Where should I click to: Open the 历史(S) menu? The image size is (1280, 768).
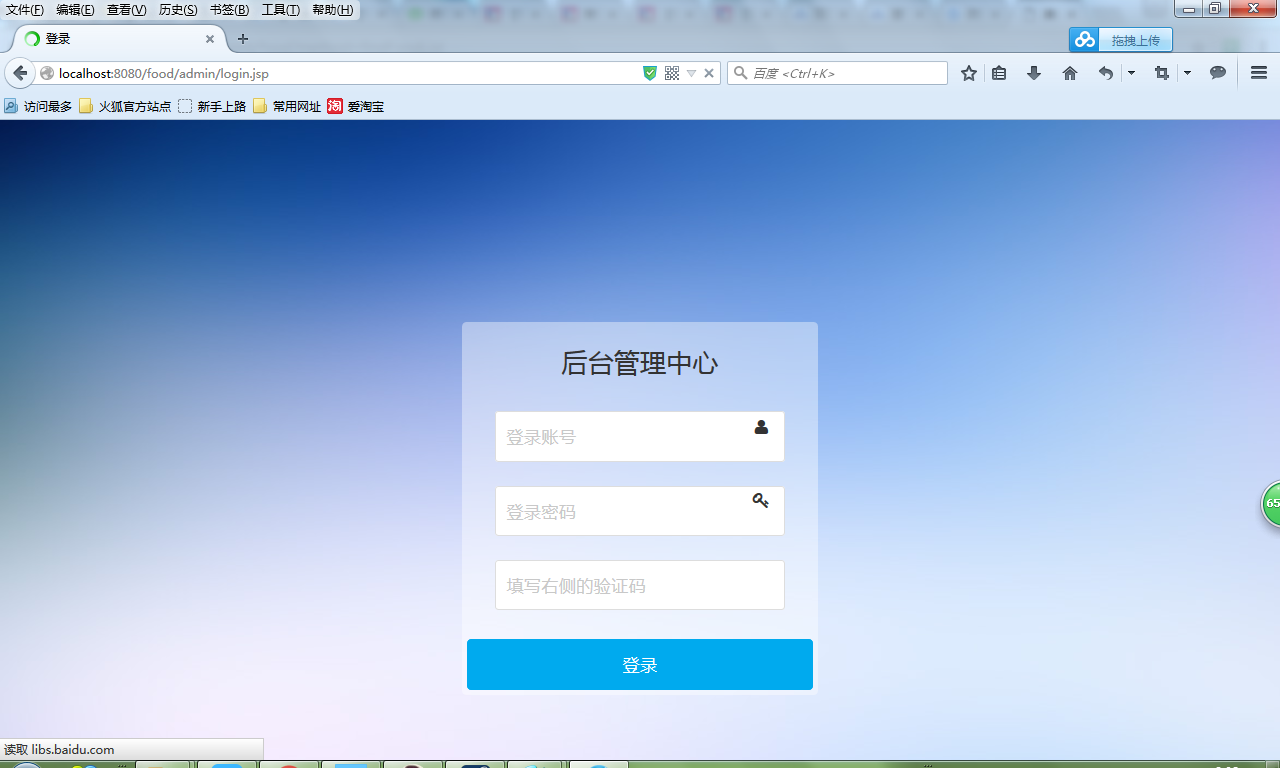178,10
